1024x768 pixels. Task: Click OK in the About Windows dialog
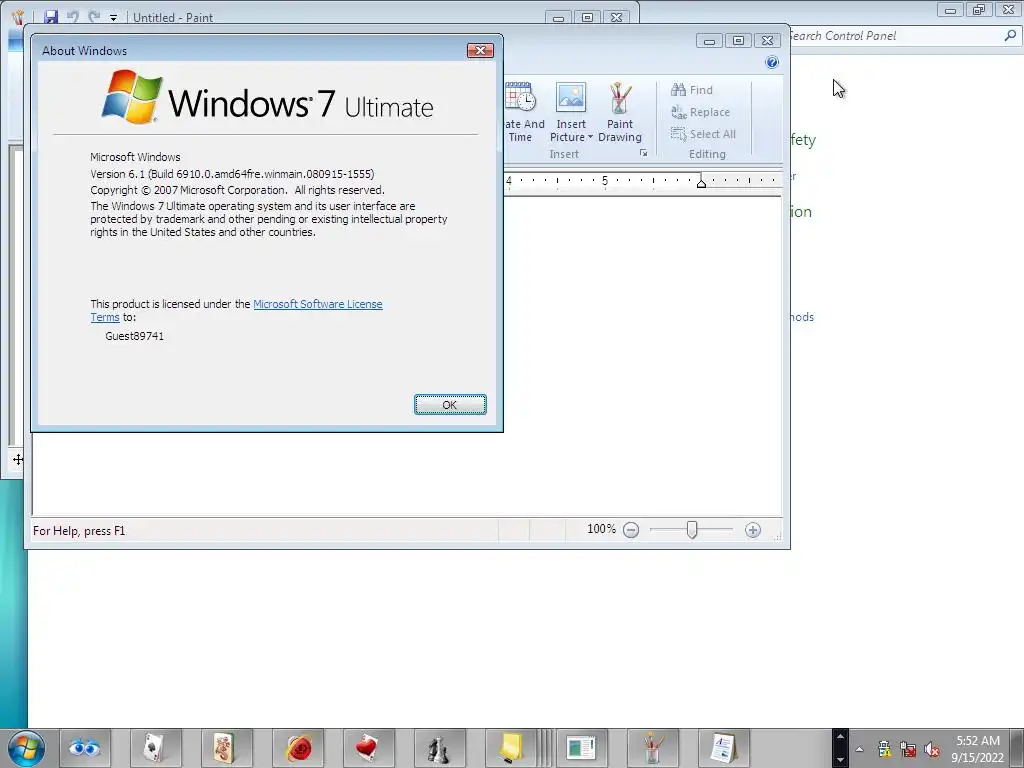point(450,405)
